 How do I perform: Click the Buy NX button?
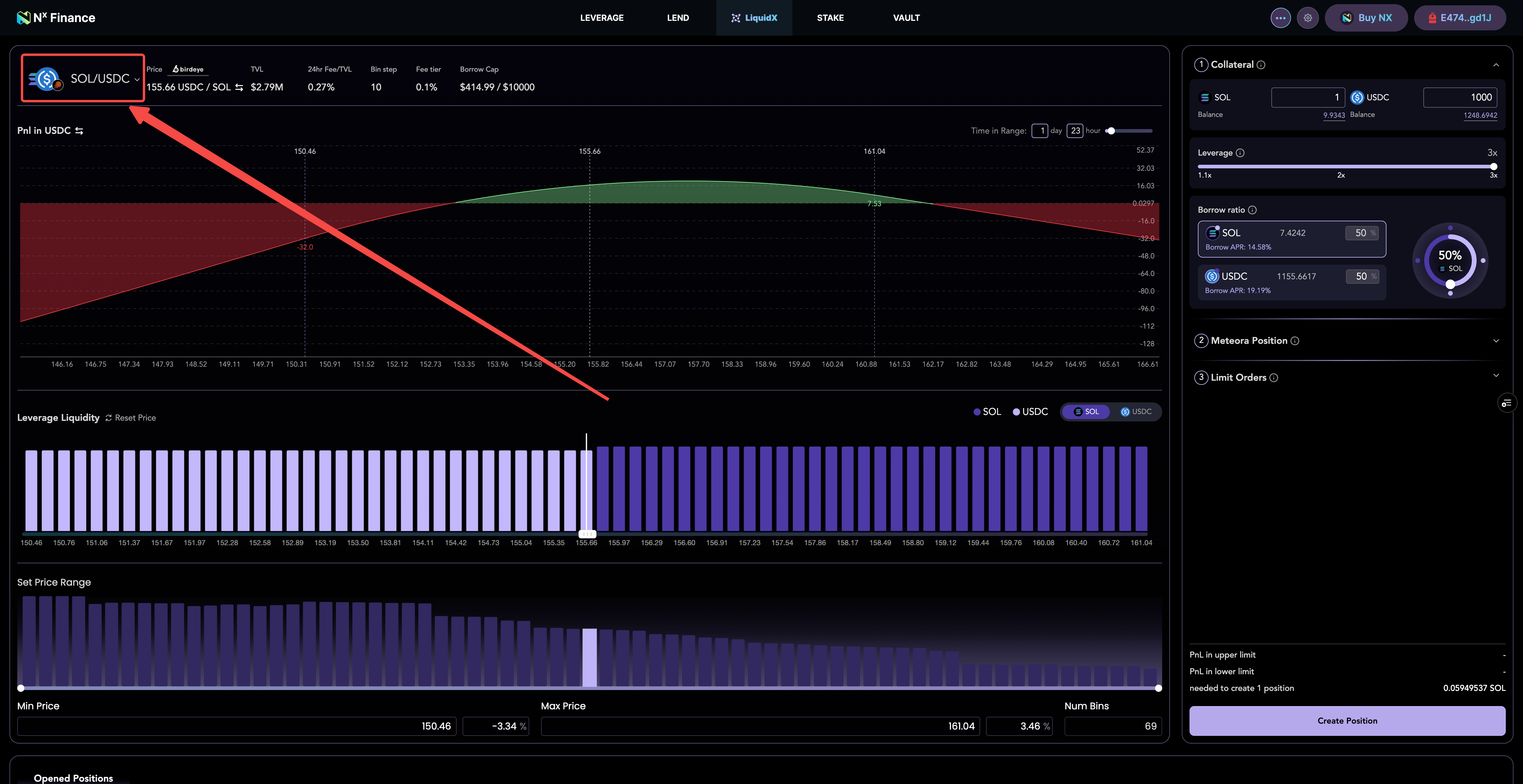[x=1366, y=18]
